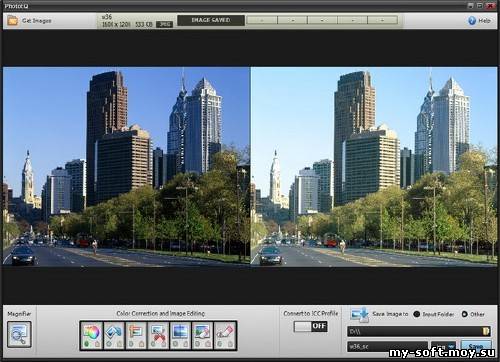This screenshot has height=362, width=500.
Task: Toggle the Convert to ICC Profile switch
Action: tap(310, 326)
